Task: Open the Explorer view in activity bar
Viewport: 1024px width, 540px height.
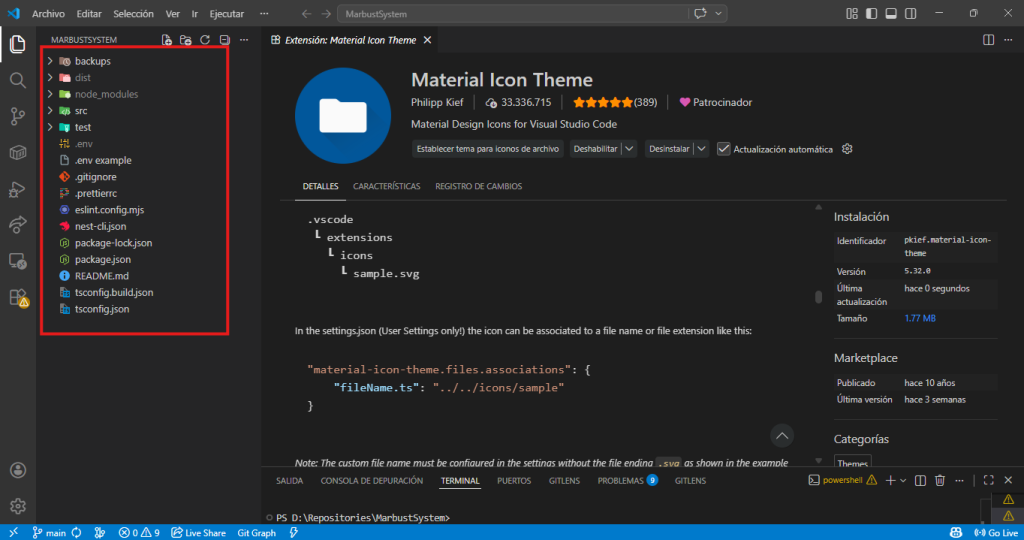Action: pyautogui.click(x=18, y=44)
